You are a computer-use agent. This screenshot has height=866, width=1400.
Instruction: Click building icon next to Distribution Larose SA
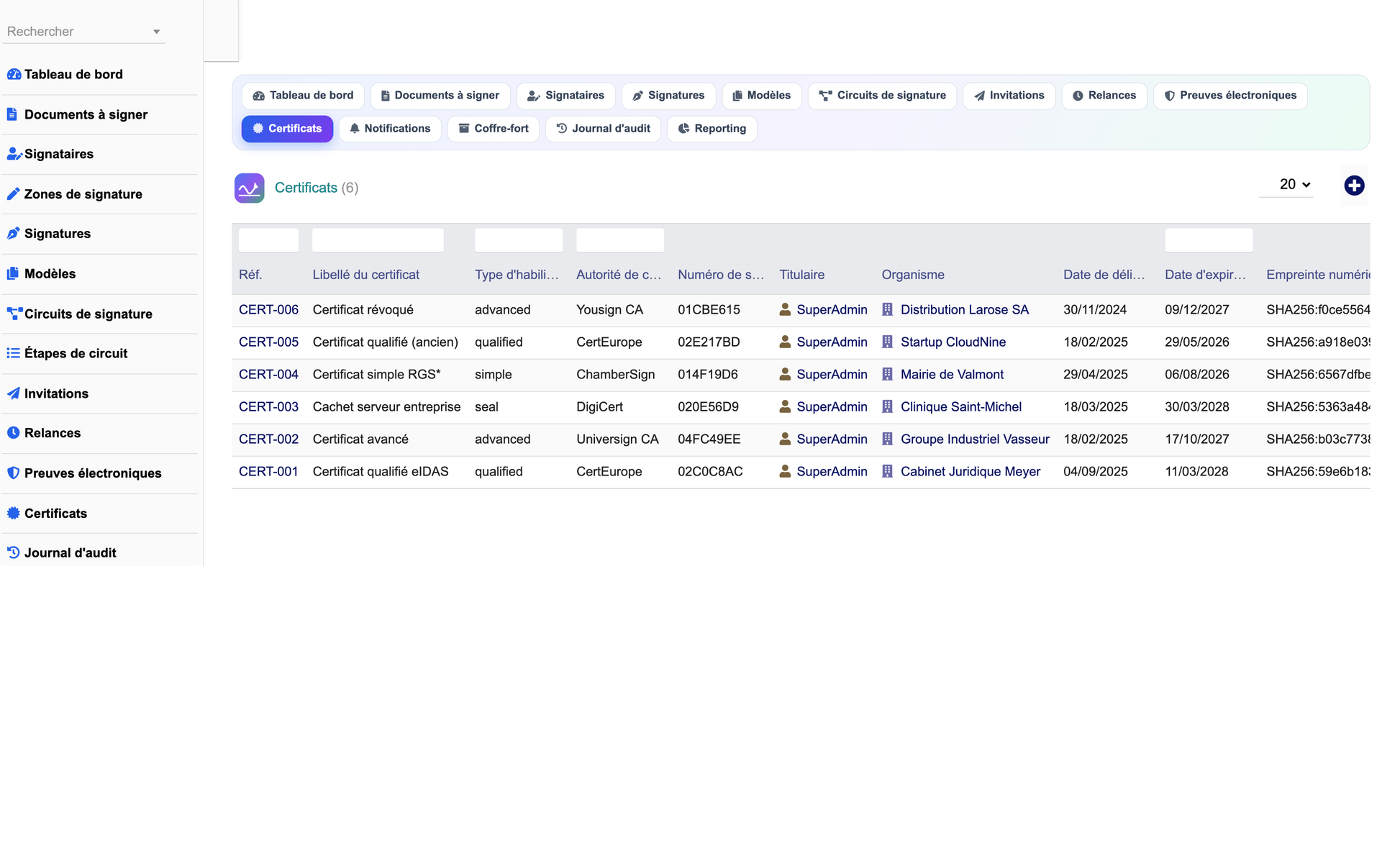[x=887, y=309]
